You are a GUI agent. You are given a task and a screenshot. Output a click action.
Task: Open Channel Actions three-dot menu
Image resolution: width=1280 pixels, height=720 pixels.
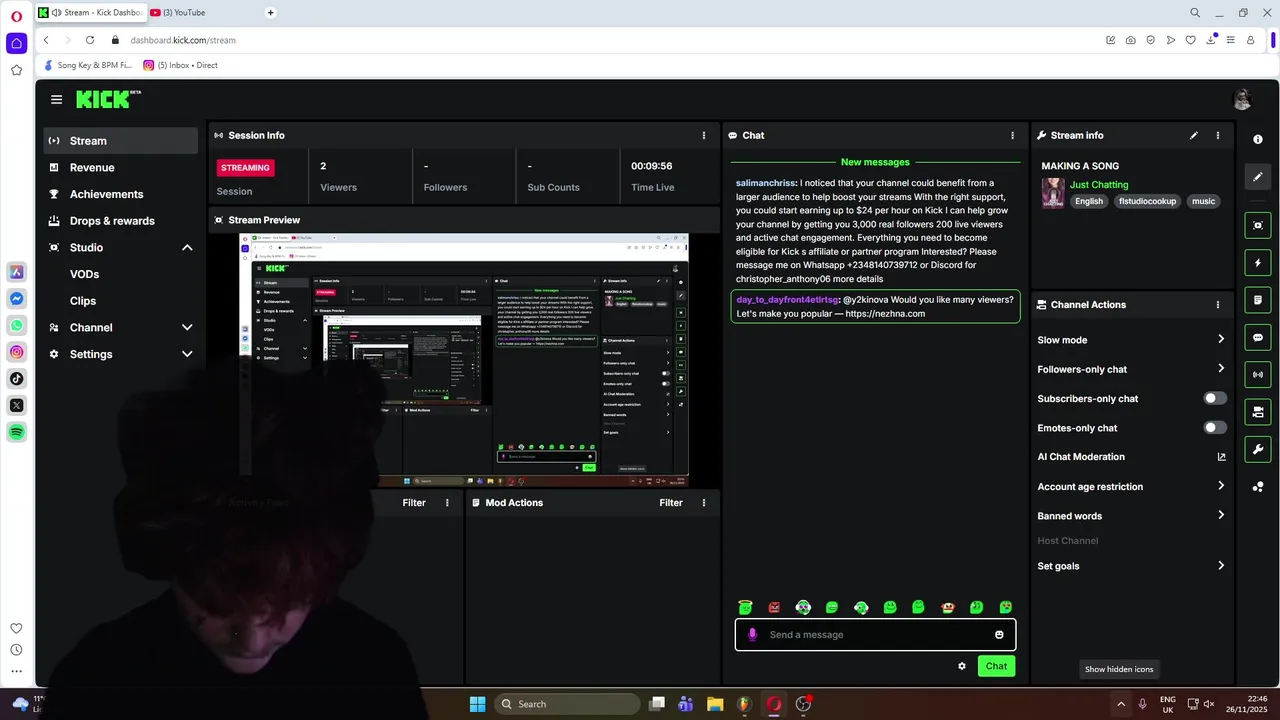(x=1217, y=305)
